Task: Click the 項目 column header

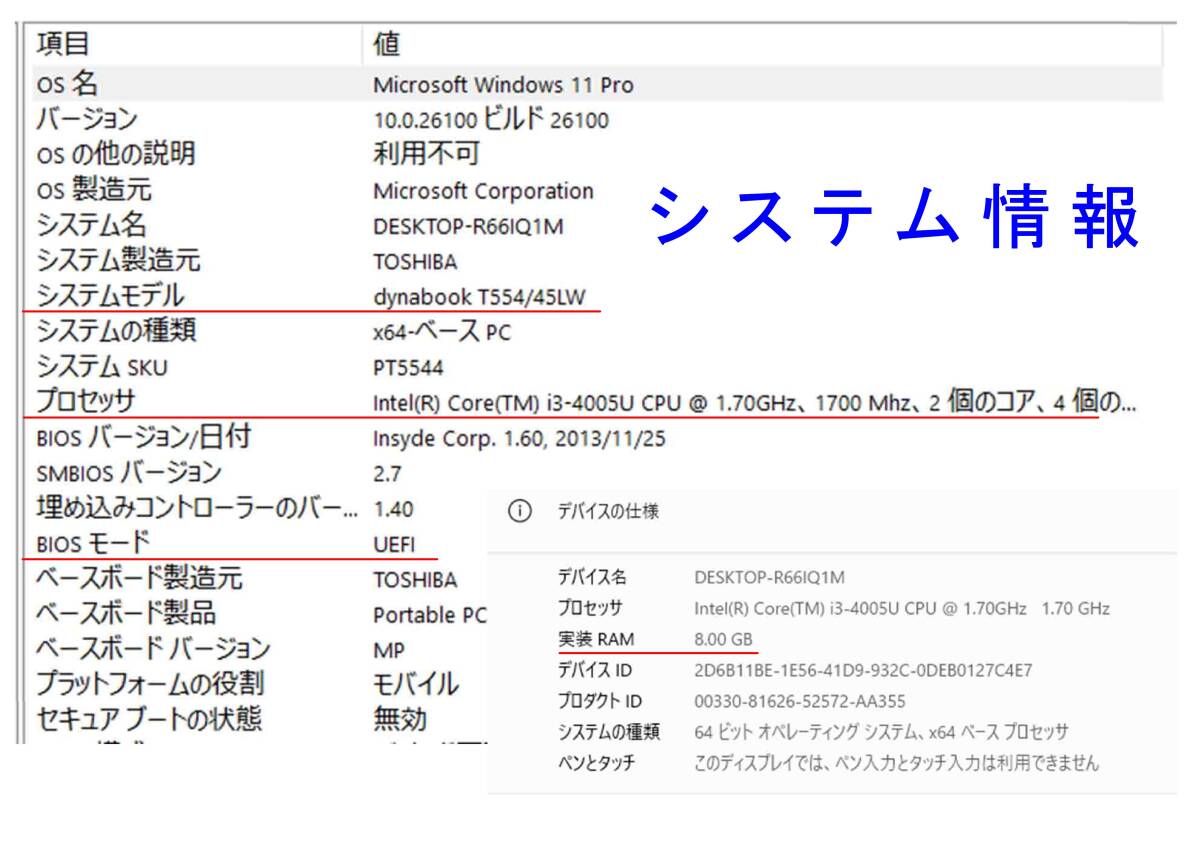Action: 63,43
